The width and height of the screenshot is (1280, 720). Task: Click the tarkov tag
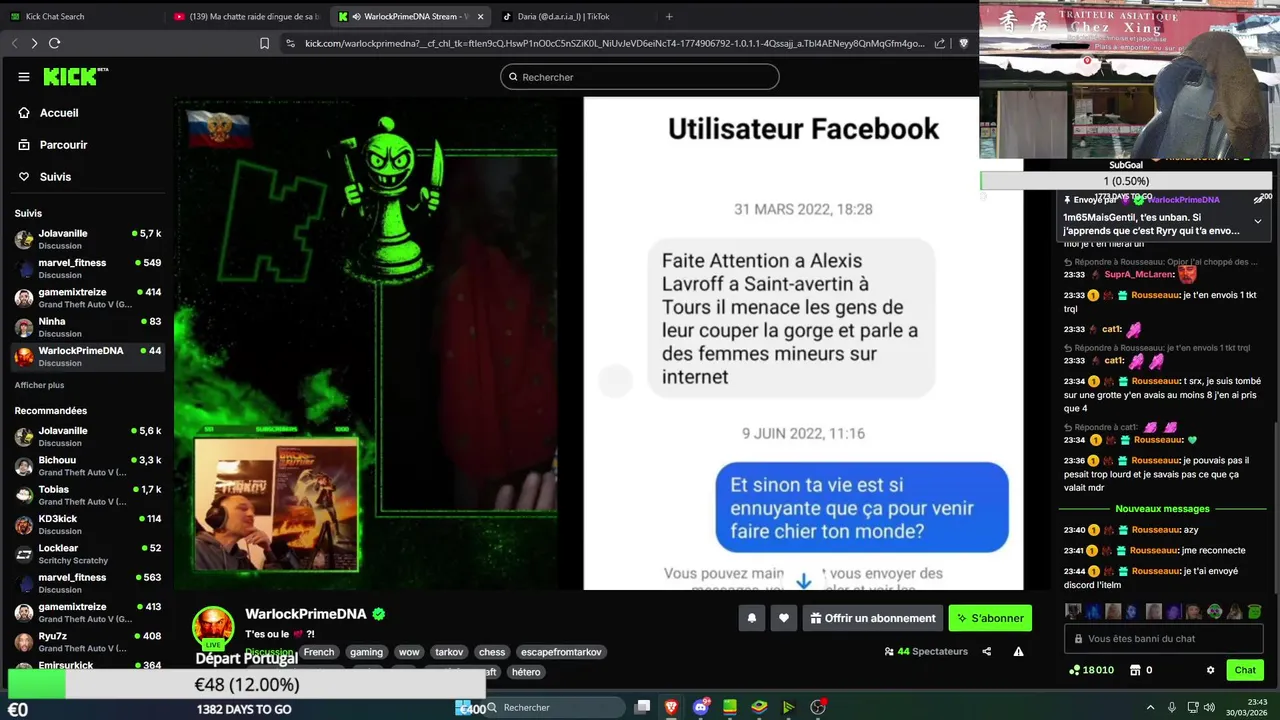[449, 652]
